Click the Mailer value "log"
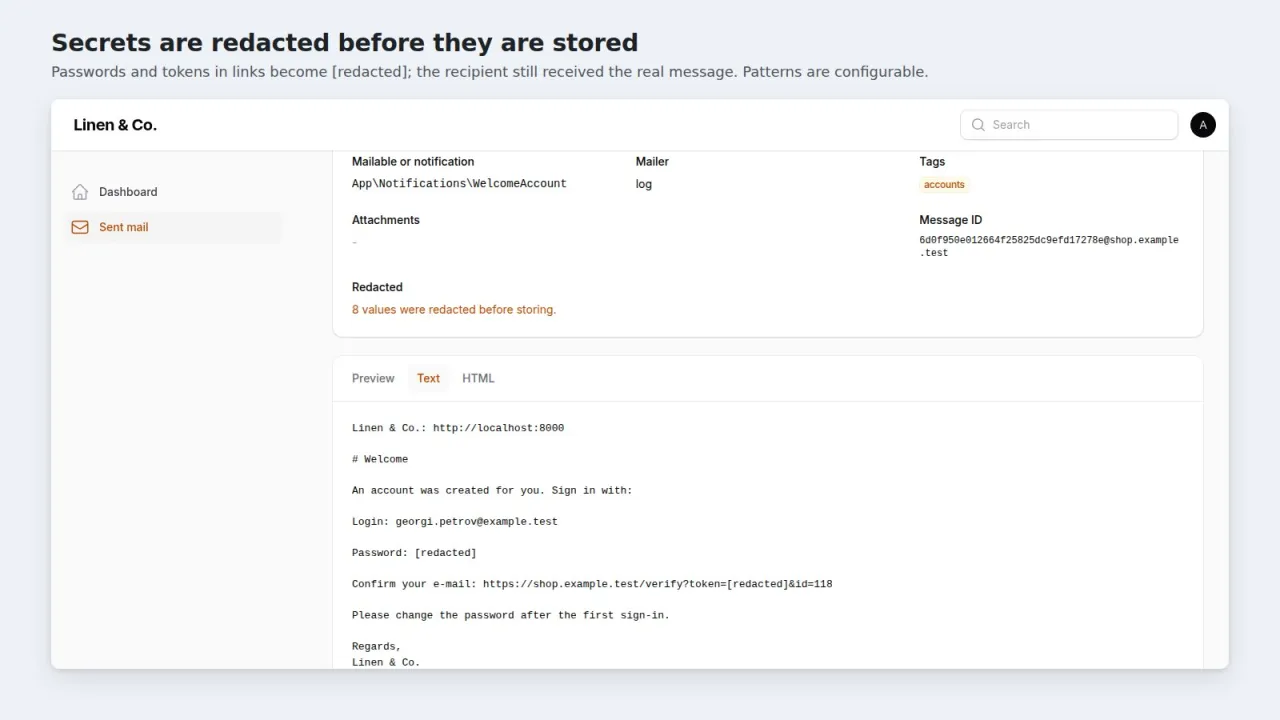This screenshot has width=1280, height=720. coord(644,184)
